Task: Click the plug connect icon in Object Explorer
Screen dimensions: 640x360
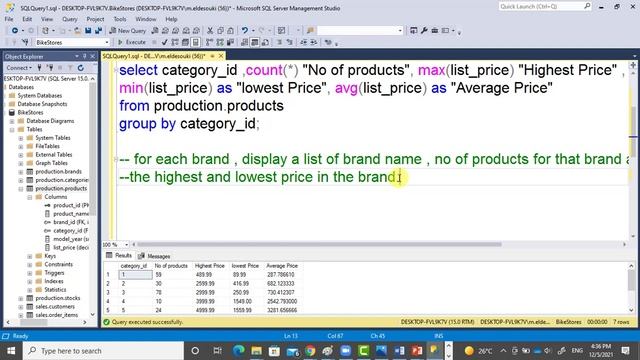Action: tap(39, 68)
